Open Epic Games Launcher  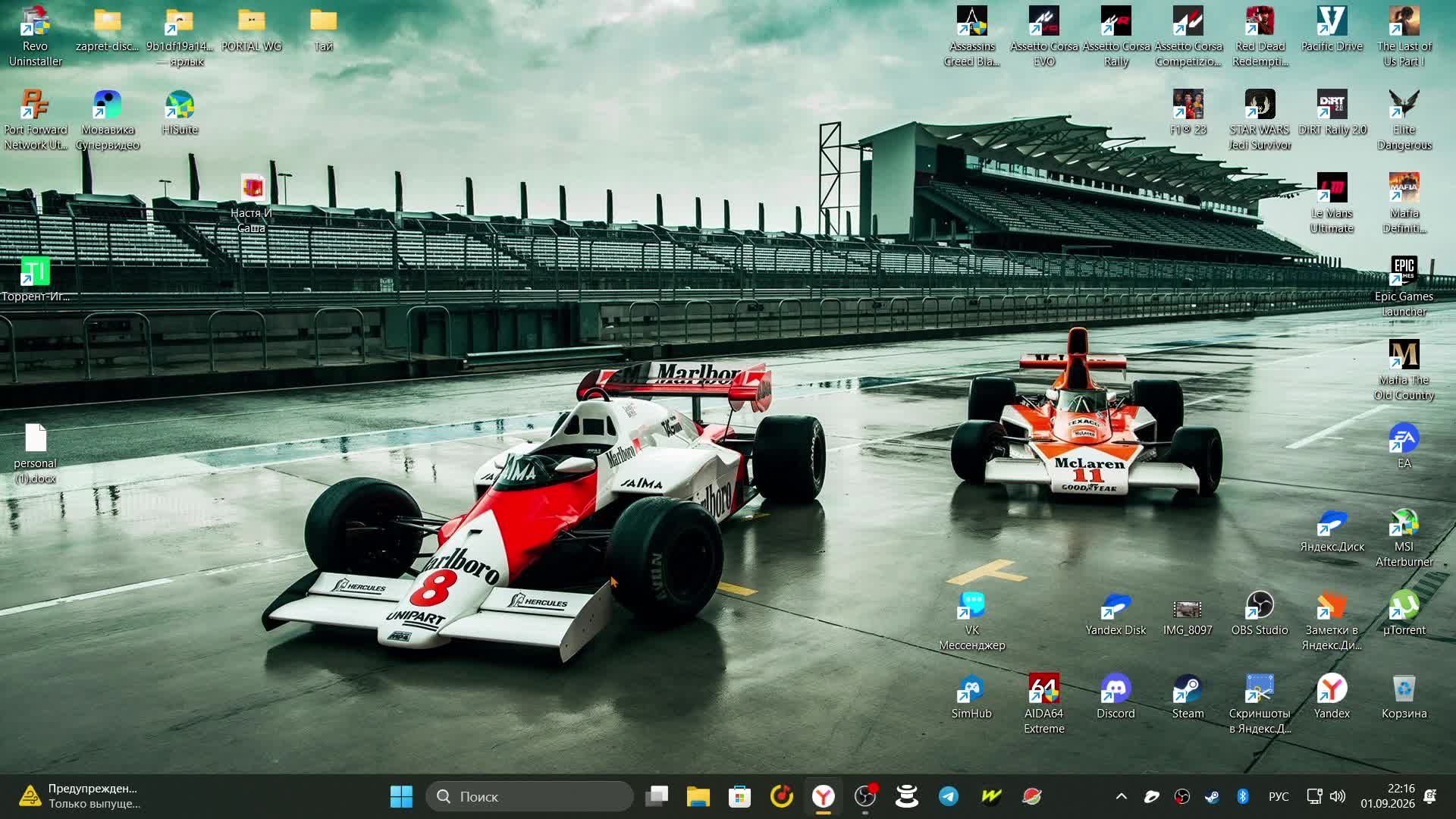(1404, 287)
